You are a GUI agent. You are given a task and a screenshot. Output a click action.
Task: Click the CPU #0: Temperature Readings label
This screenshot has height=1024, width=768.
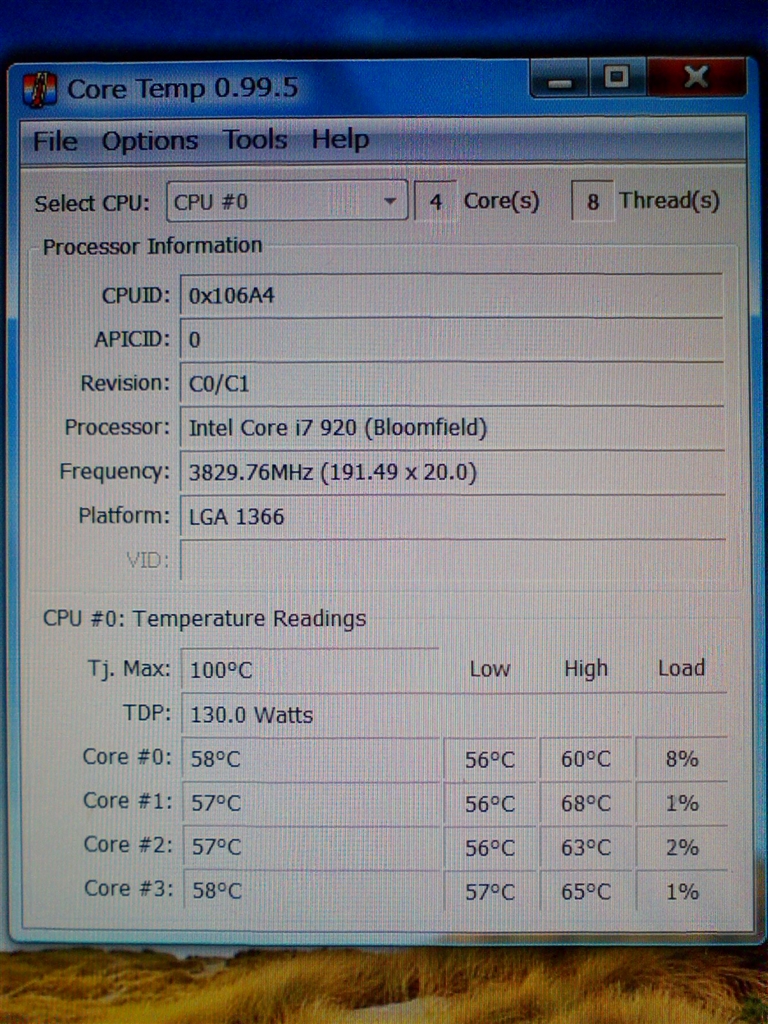(x=204, y=618)
